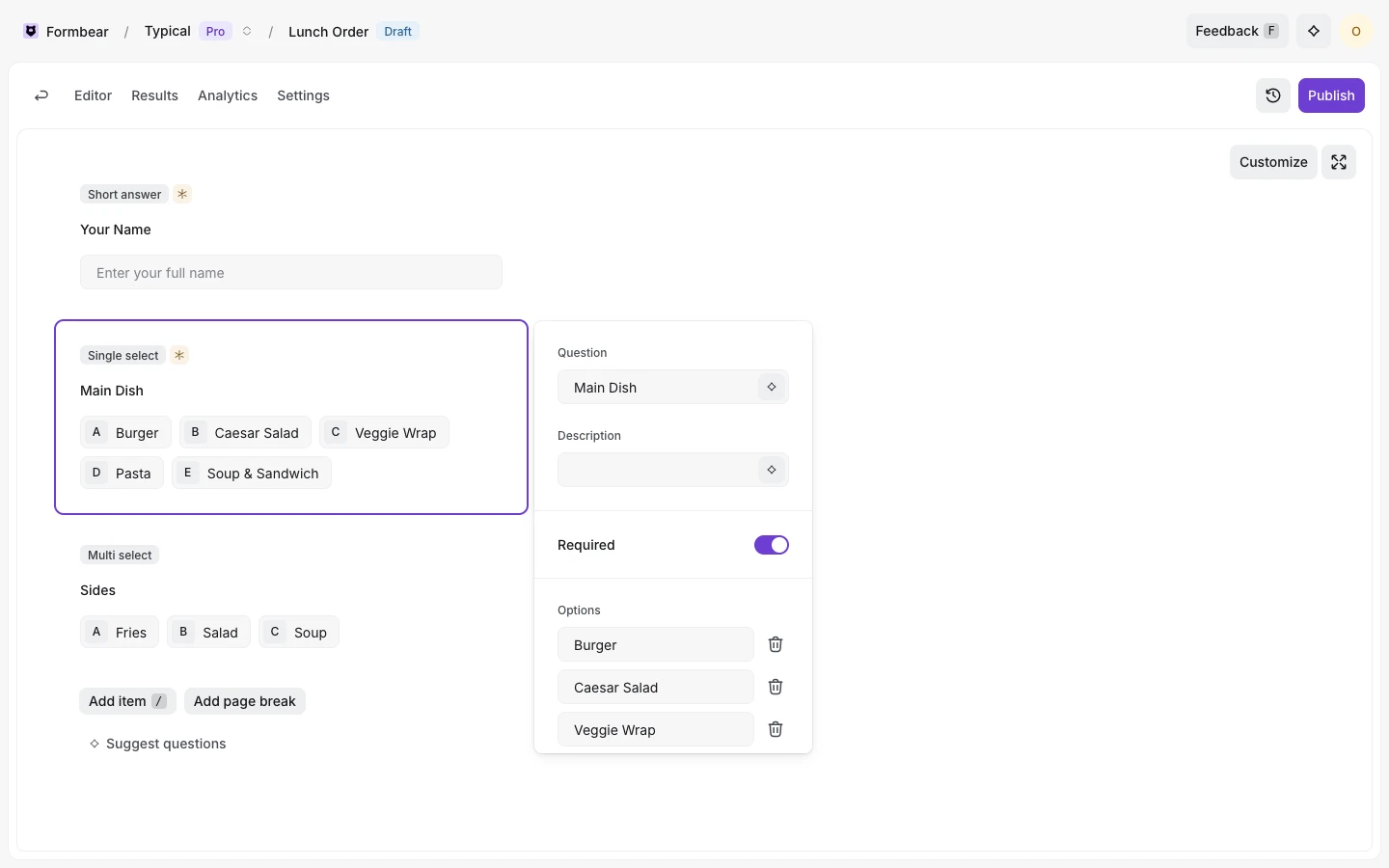Open the user avatar menu
The height and width of the screenshot is (868, 1389).
pos(1356,31)
